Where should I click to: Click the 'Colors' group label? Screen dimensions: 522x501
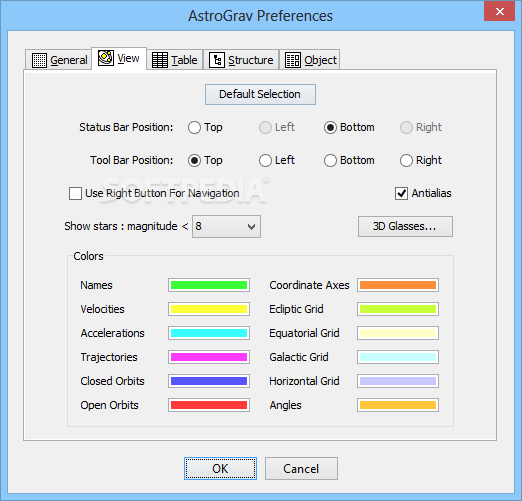[x=88, y=256]
